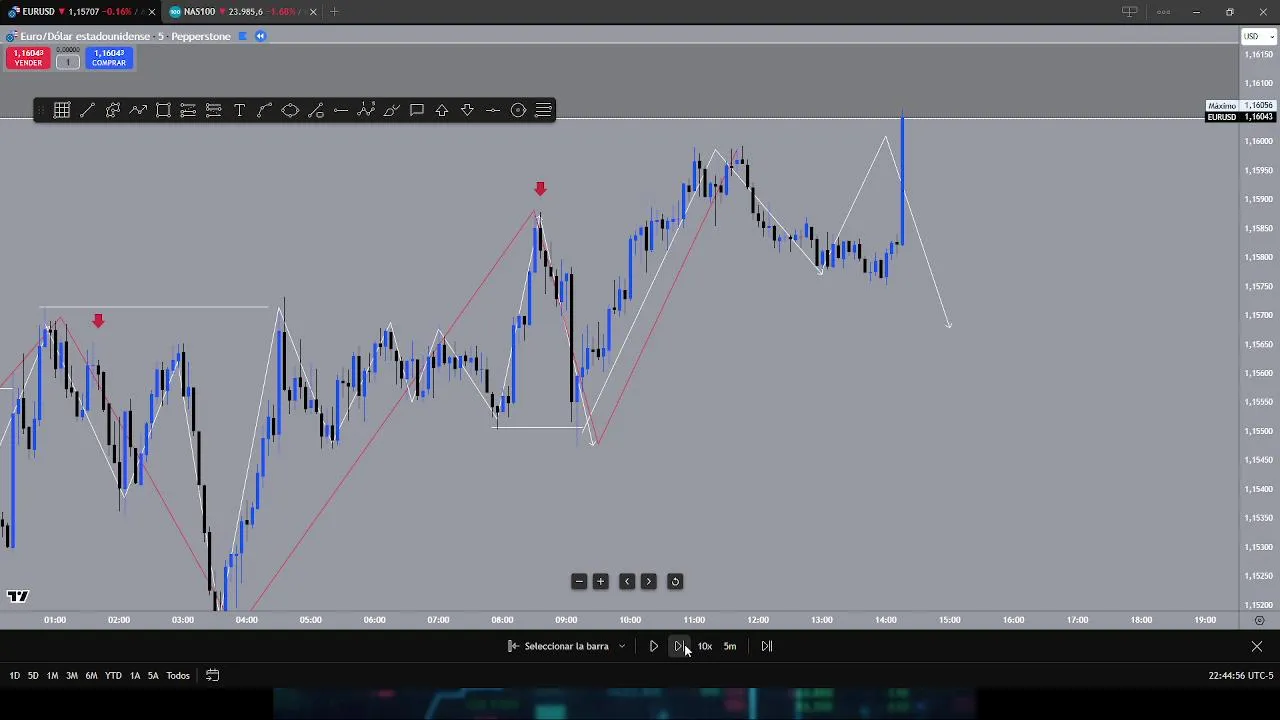Click the blue flag icon beside Pepperstone
This screenshot has width=1280, height=720.
pos(242,36)
